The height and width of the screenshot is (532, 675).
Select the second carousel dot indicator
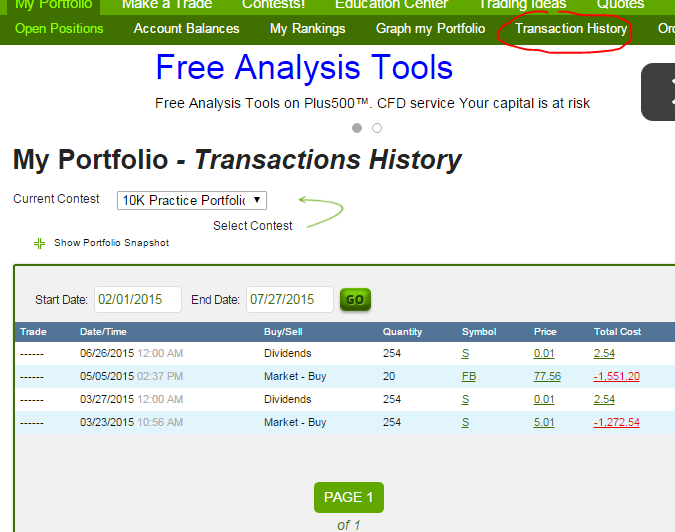pos(377,128)
